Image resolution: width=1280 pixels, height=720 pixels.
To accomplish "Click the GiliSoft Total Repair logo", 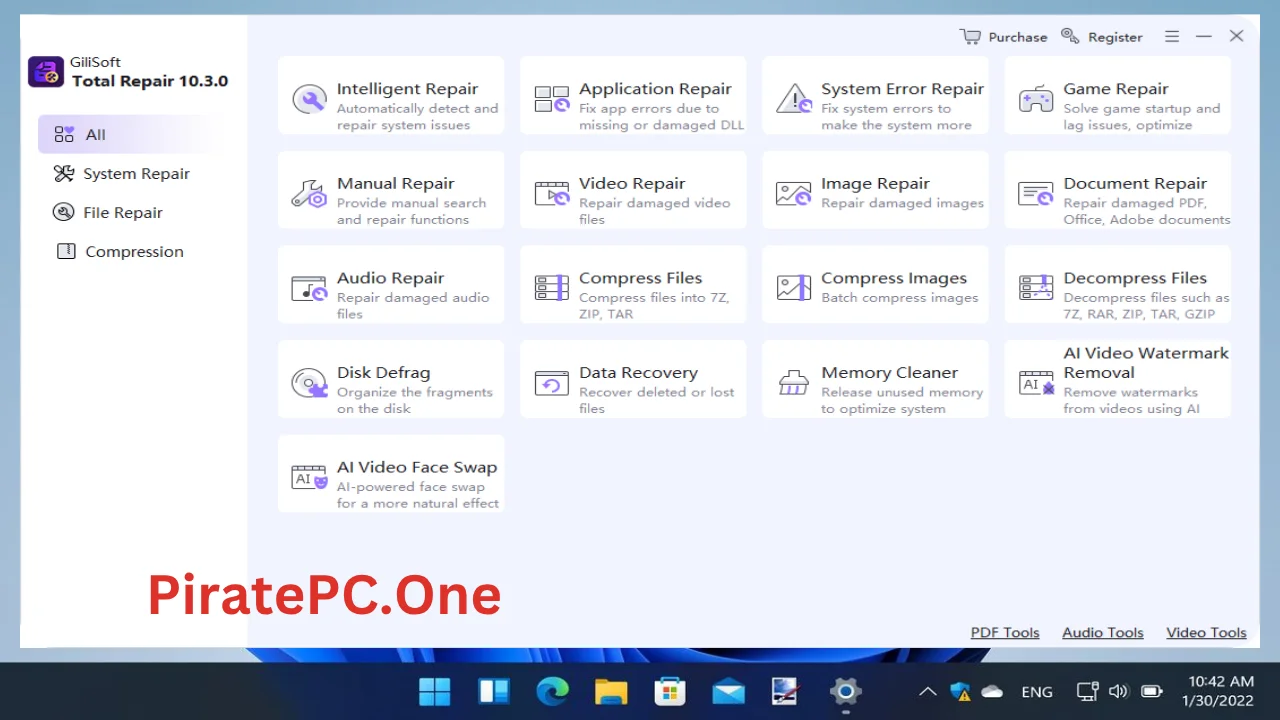I will click(46, 72).
